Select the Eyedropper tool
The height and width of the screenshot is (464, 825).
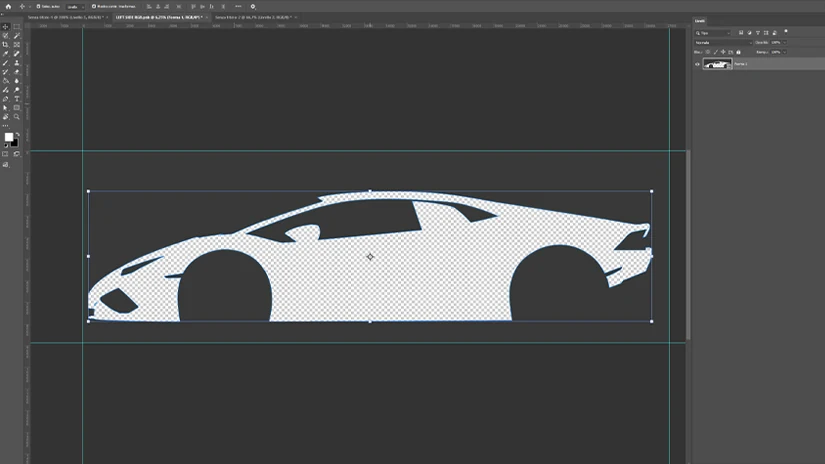(x=6, y=54)
